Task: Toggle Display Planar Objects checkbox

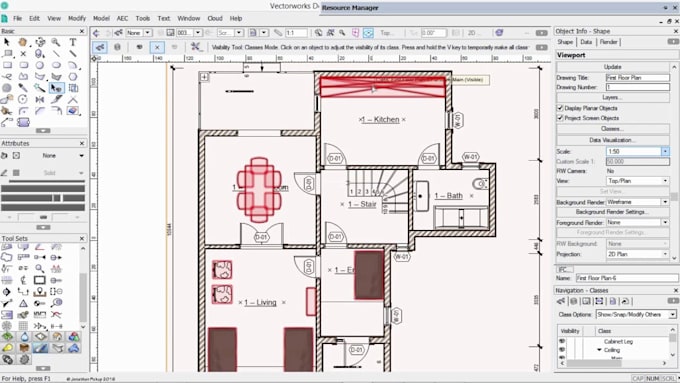Action: 560,108
